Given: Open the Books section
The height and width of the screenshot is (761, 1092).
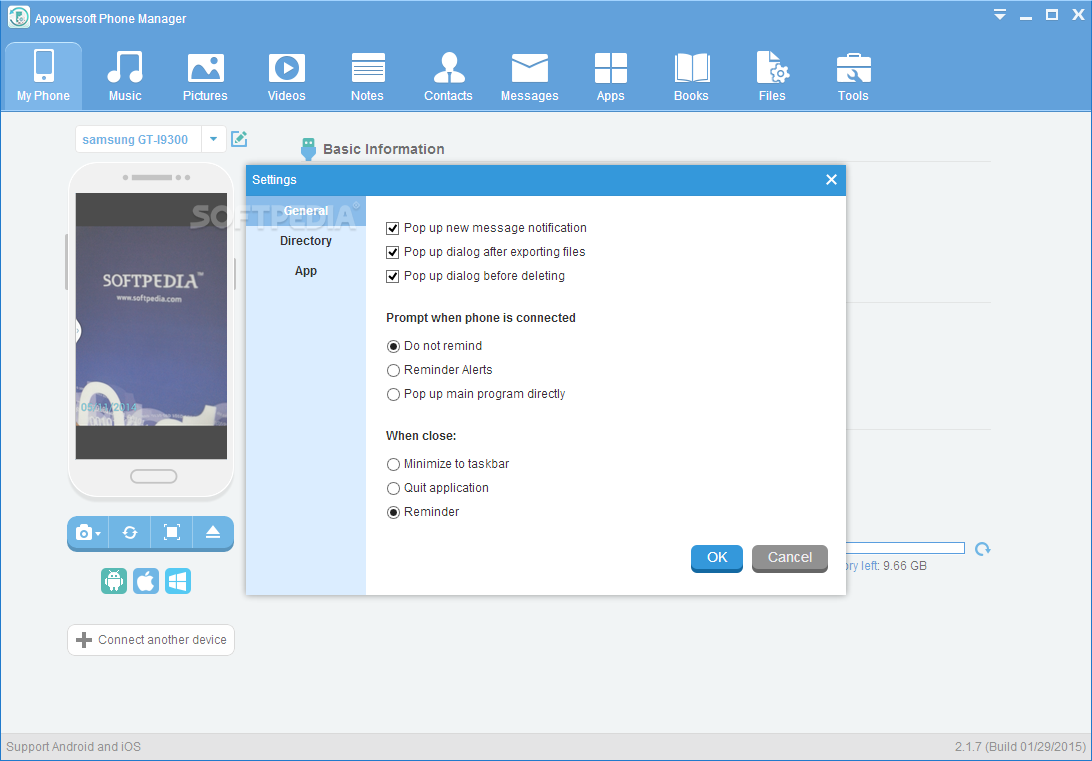Looking at the screenshot, I should click(691, 76).
